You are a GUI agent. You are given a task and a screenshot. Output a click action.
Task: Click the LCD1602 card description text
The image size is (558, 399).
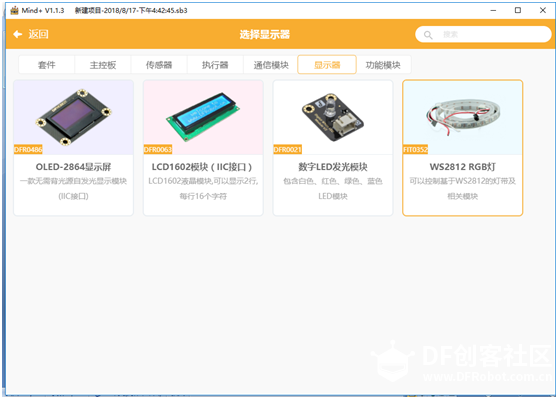point(203,189)
